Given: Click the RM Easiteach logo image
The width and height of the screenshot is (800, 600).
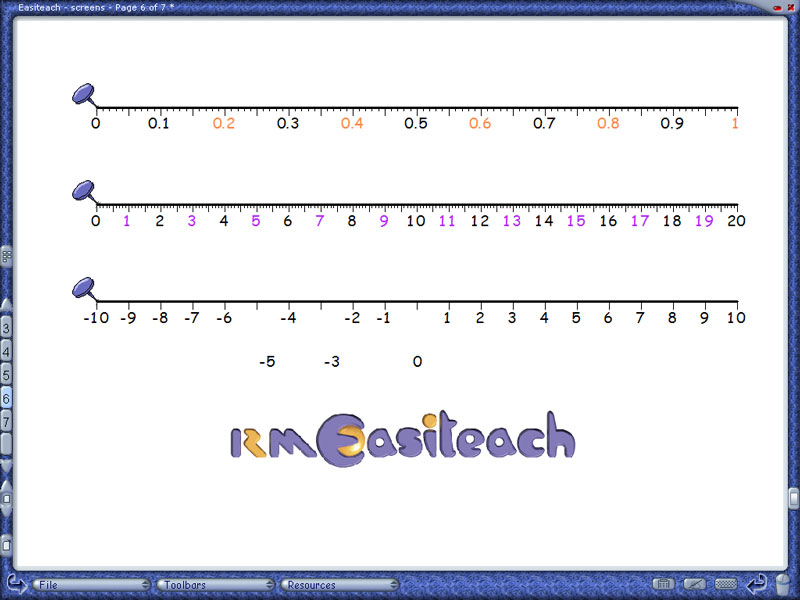Looking at the screenshot, I should (403, 438).
